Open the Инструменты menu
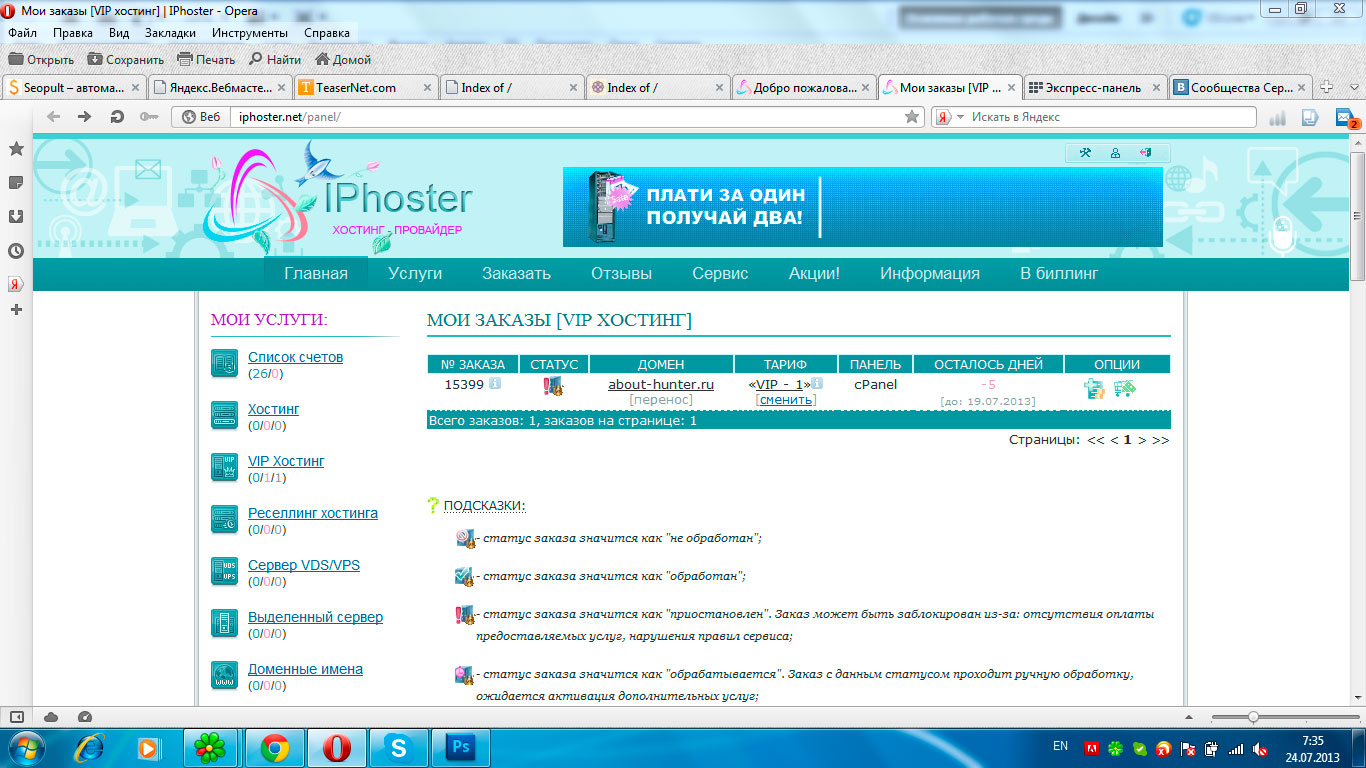 coord(250,32)
